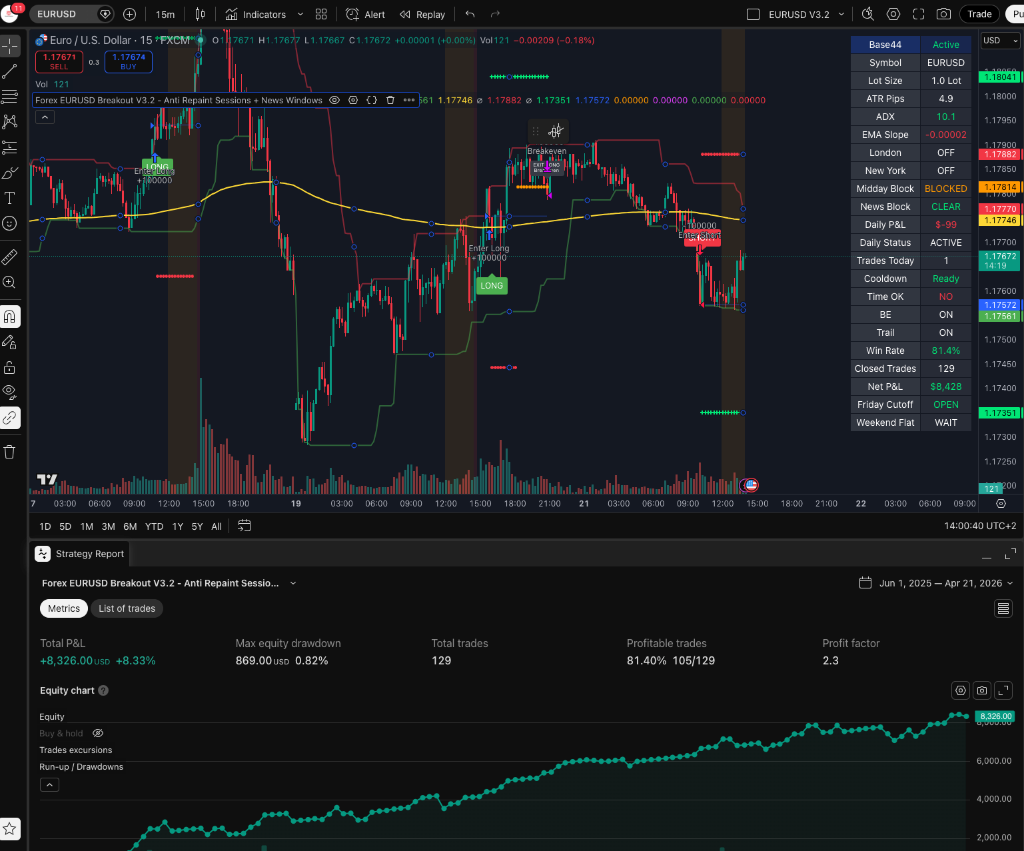The image size is (1024, 851).
Task: Change the USD price scale currency
Action: click(x=1000, y=40)
